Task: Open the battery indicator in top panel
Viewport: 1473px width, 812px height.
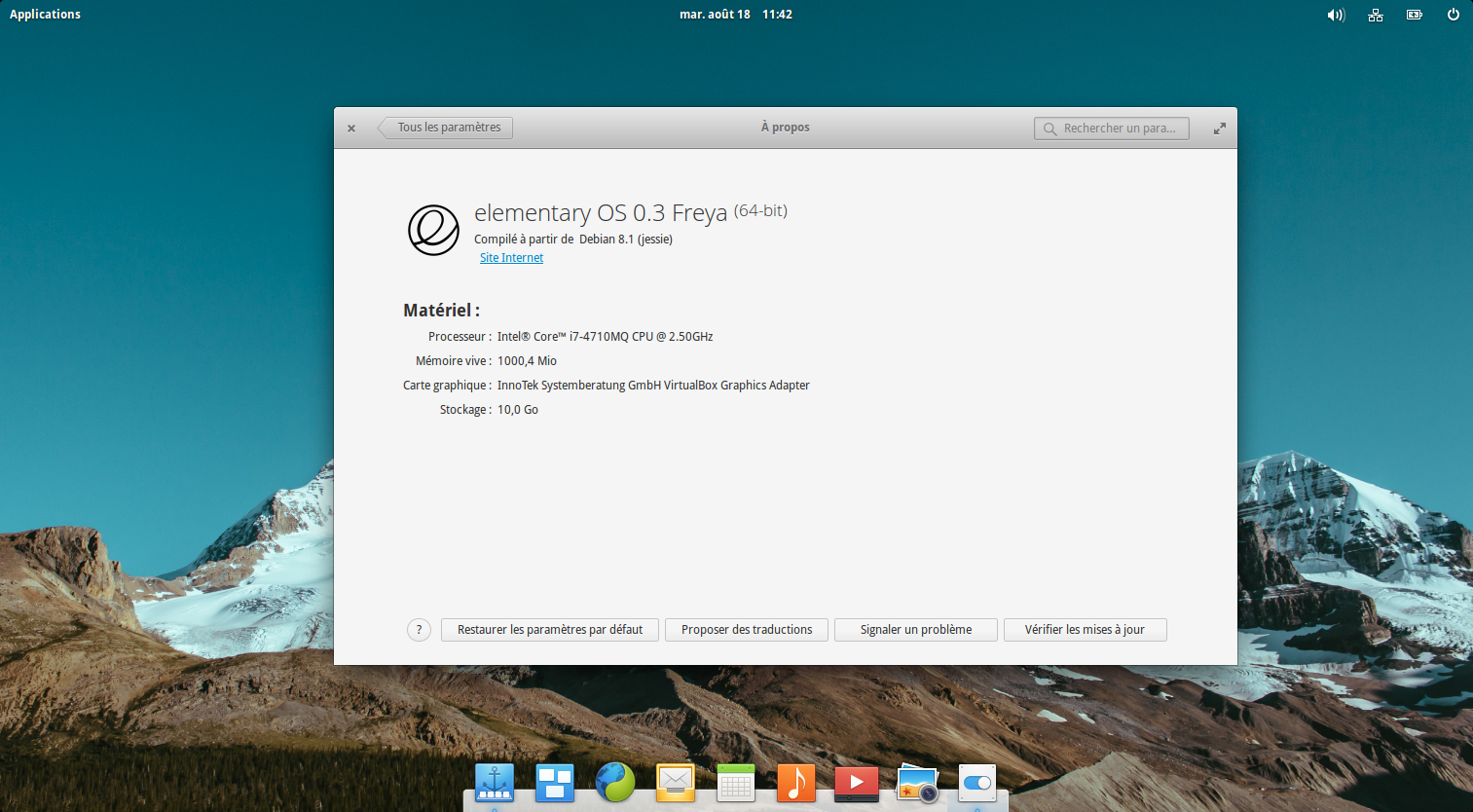Action: point(1415,15)
